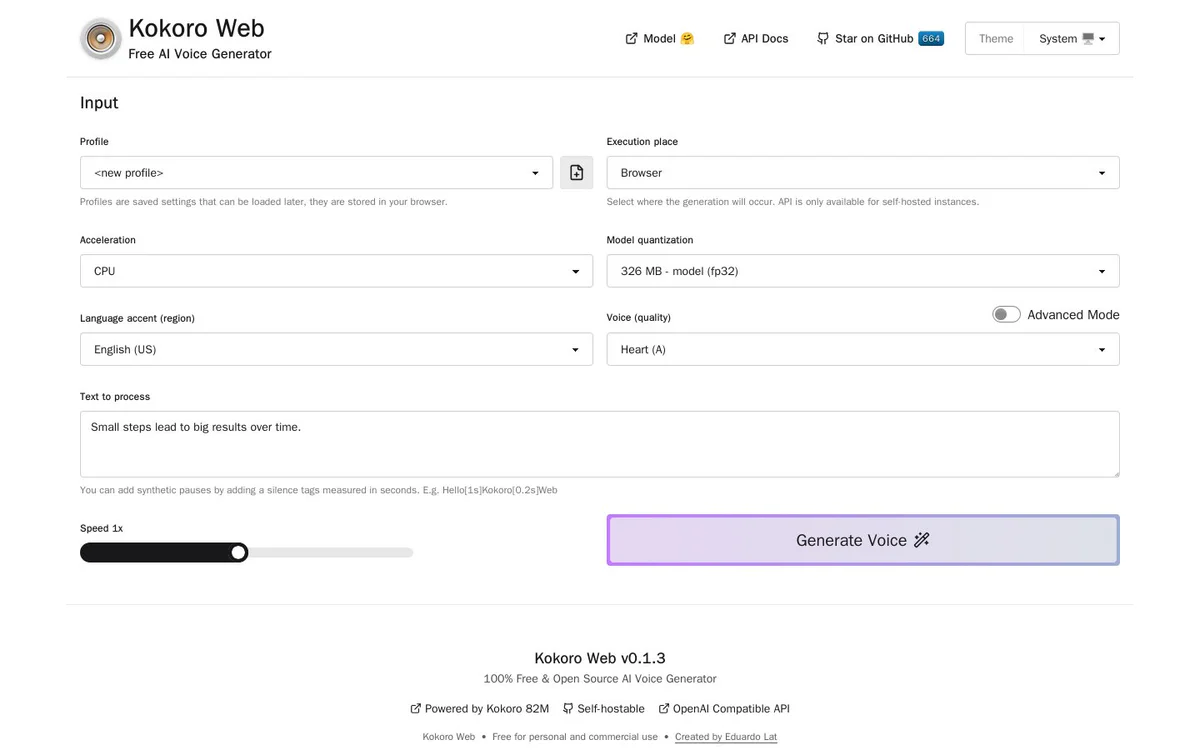Open the Acceleration CPU dropdown
The width and height of the screenshot is (1200, 750).
(336, 271)
